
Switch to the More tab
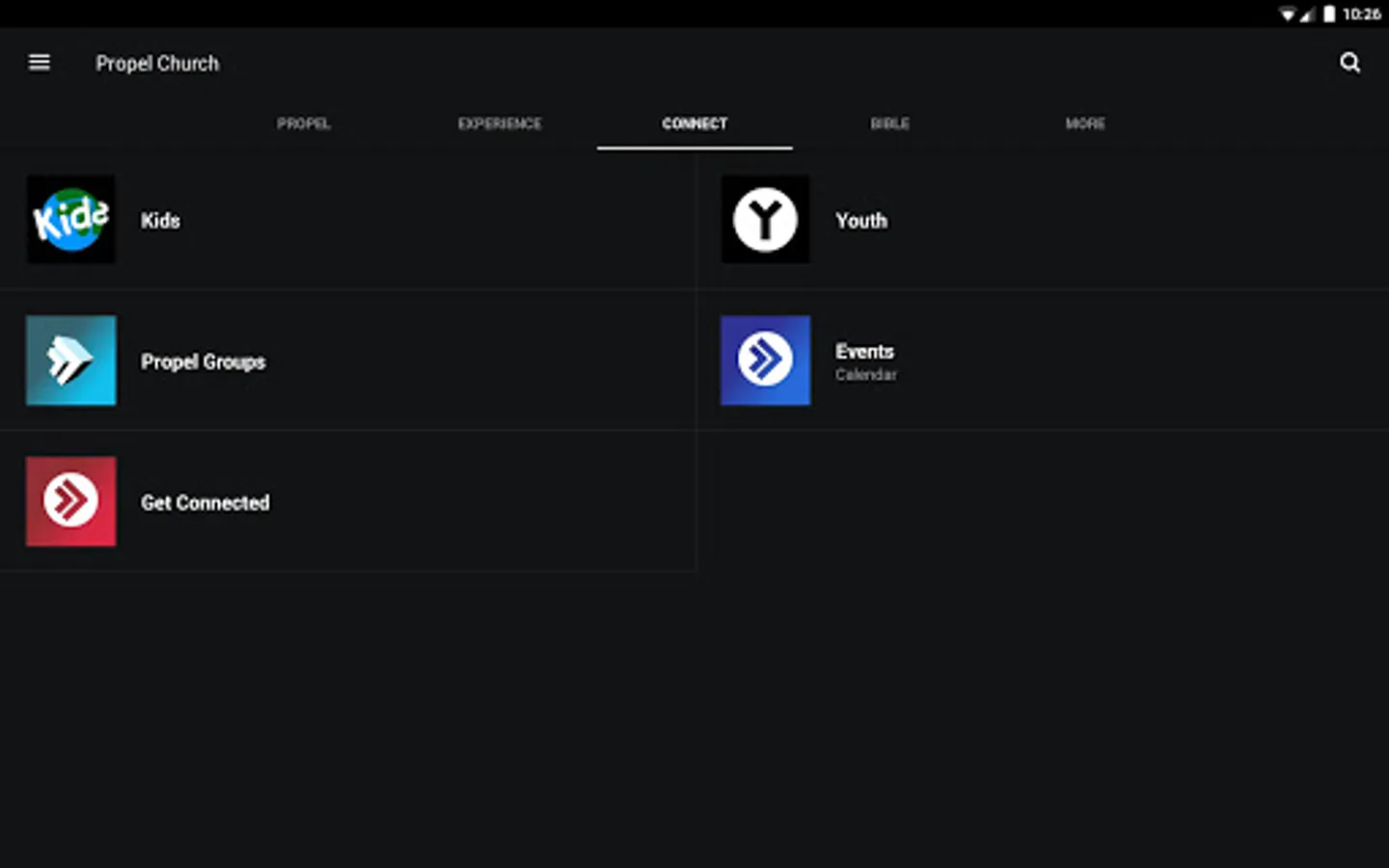tap(1085, 123)
